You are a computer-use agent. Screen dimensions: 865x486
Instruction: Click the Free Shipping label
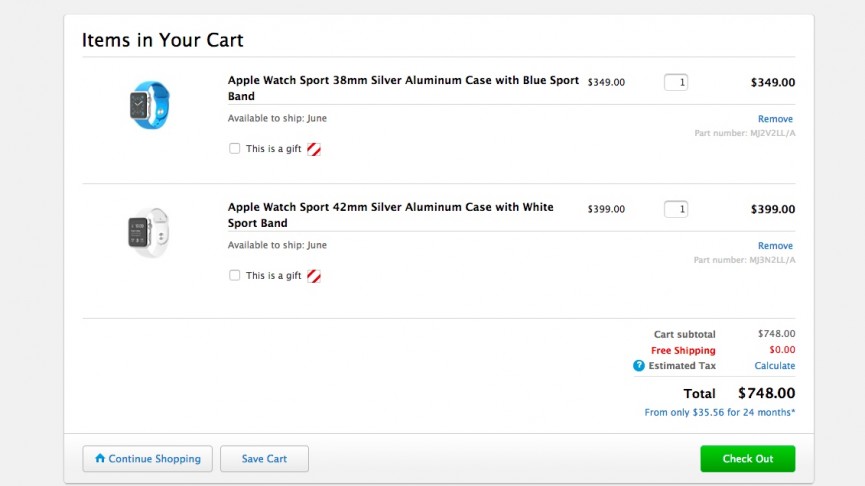(x=683, y=350)
